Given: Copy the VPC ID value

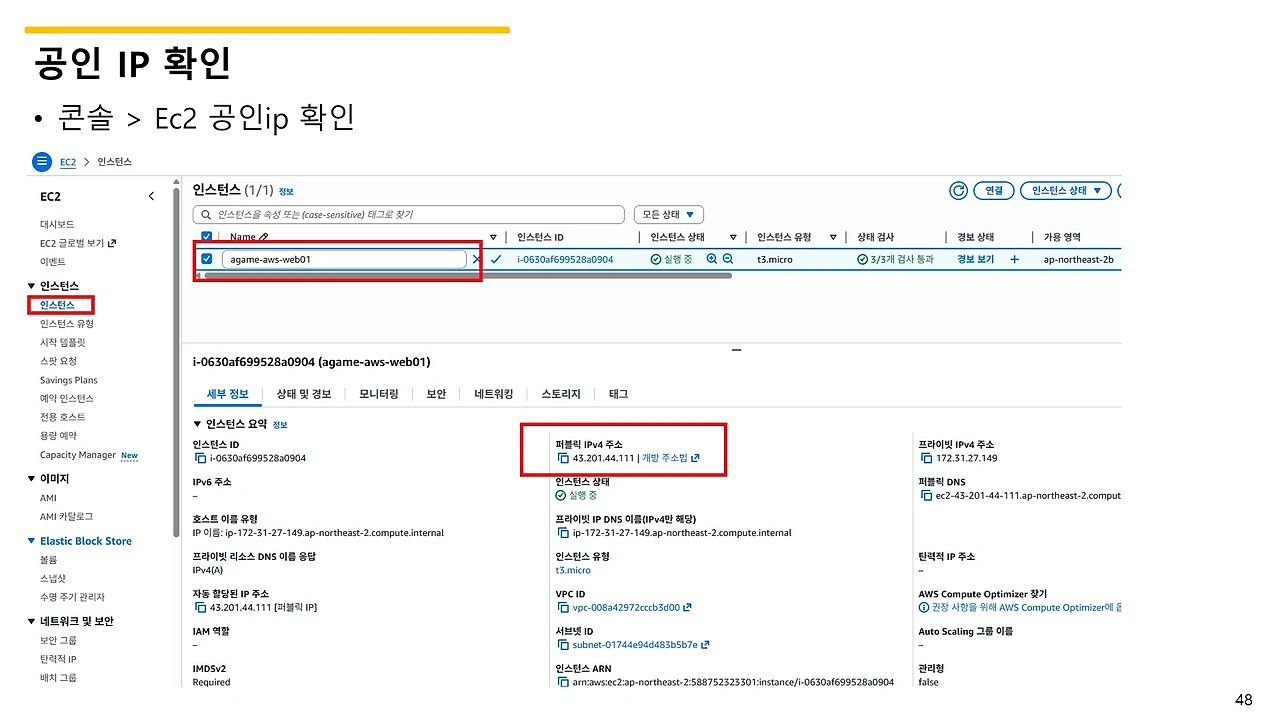Looking at the screenshot, I should tap(562, 607).
